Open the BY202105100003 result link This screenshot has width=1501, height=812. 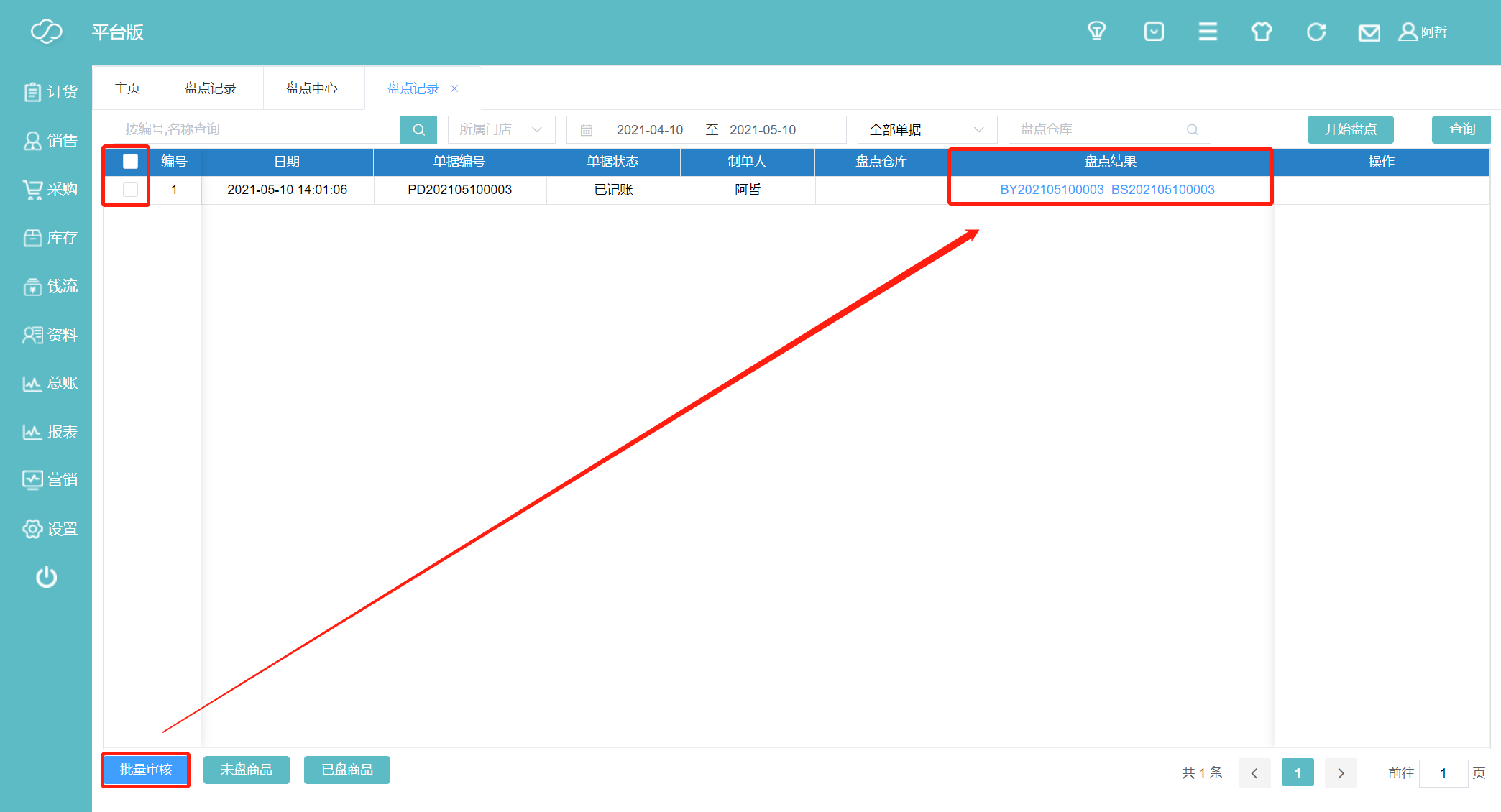tap(1052, 190)
